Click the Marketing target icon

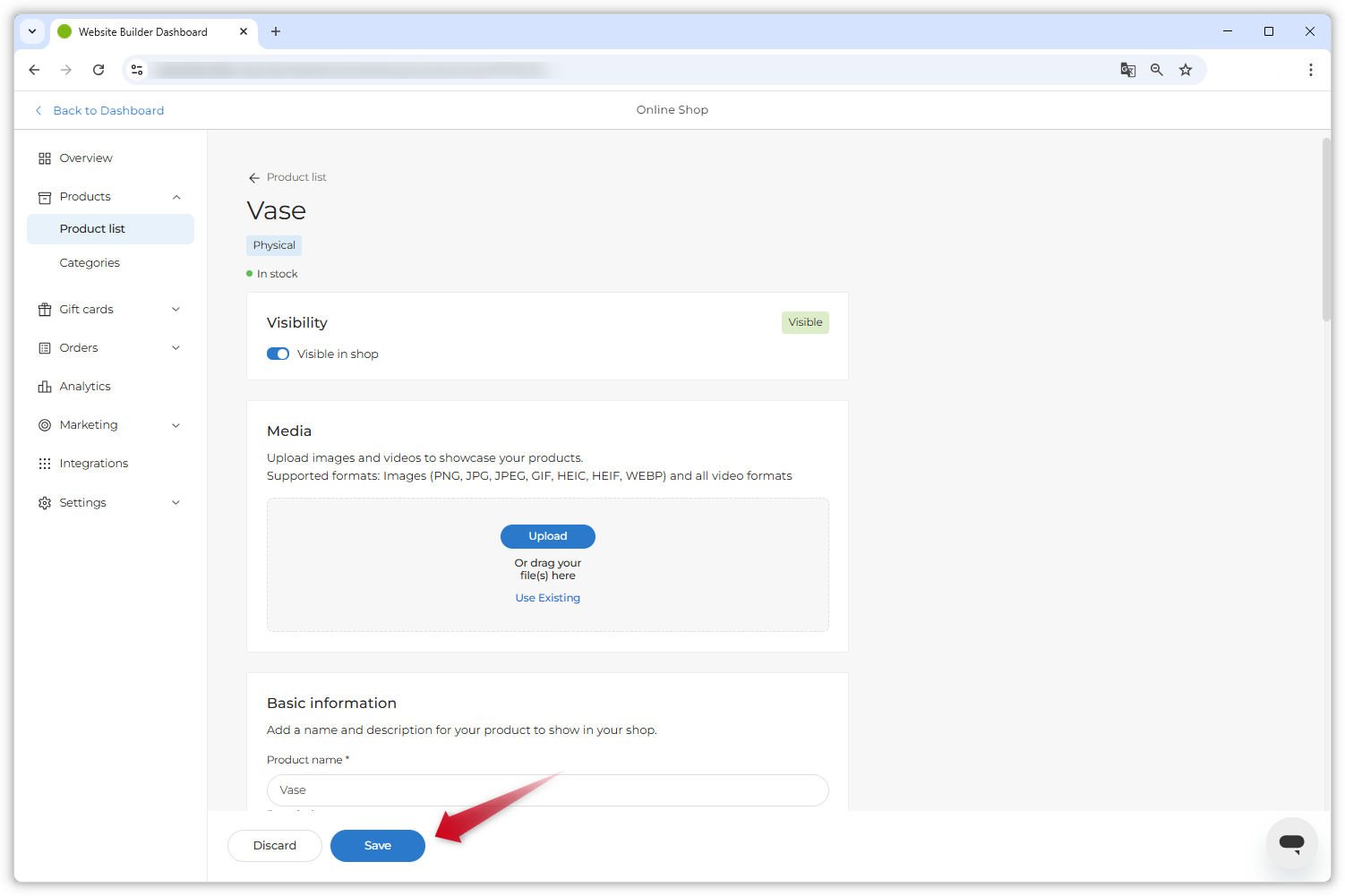[45, 424]
